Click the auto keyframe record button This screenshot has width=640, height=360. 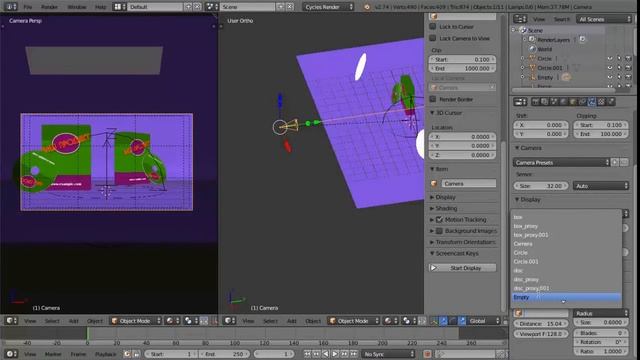pyautogui.click(x=427, y=354)
